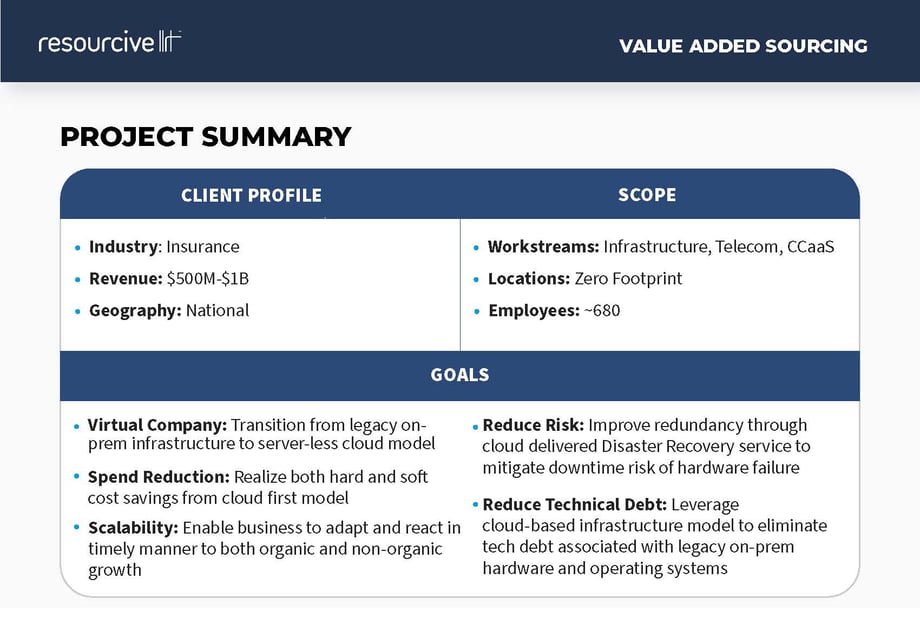Select the Value Added Sourcing header text

click(743, 46)
